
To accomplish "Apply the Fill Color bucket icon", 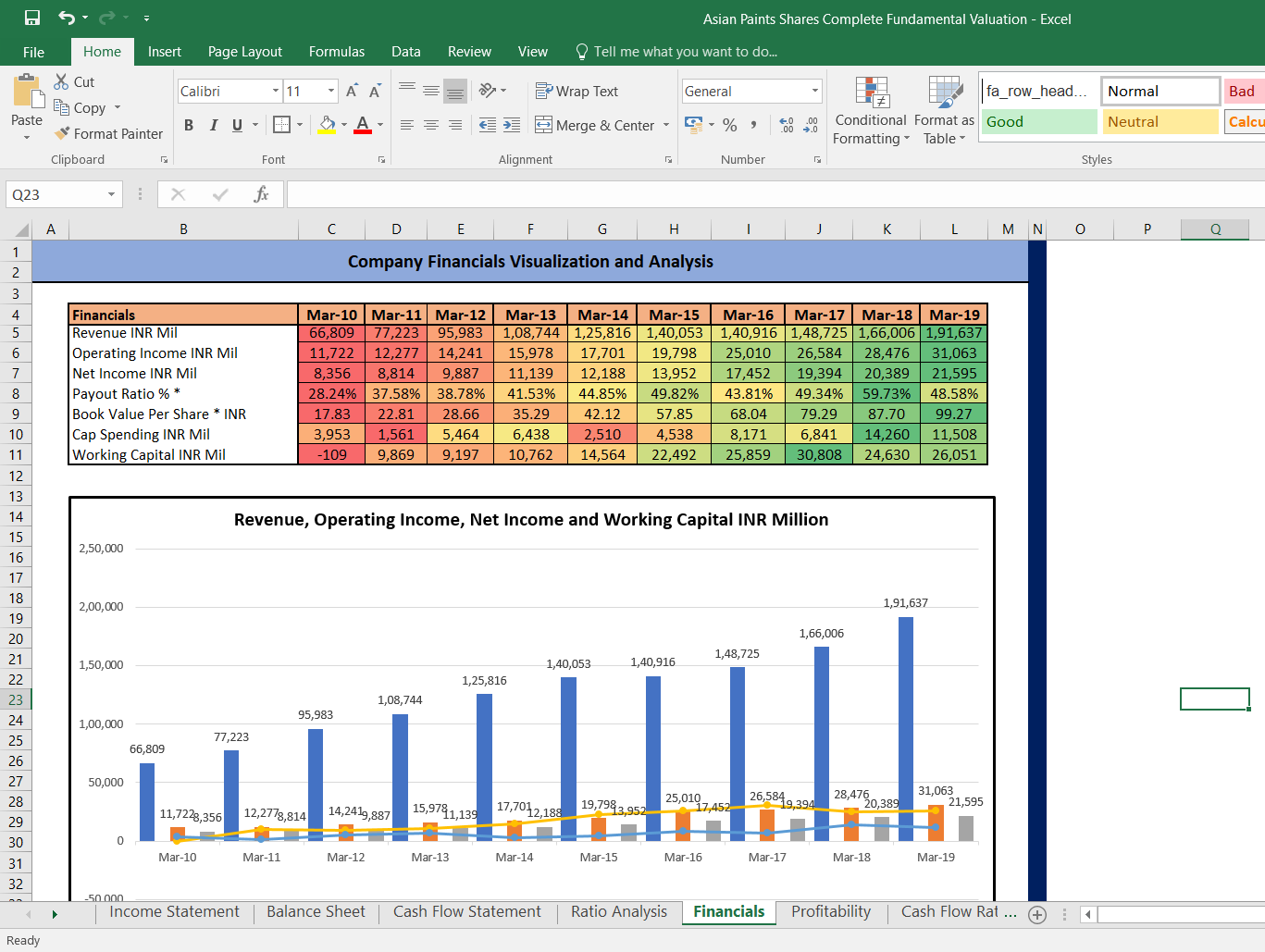I will (x=327, y=125).
